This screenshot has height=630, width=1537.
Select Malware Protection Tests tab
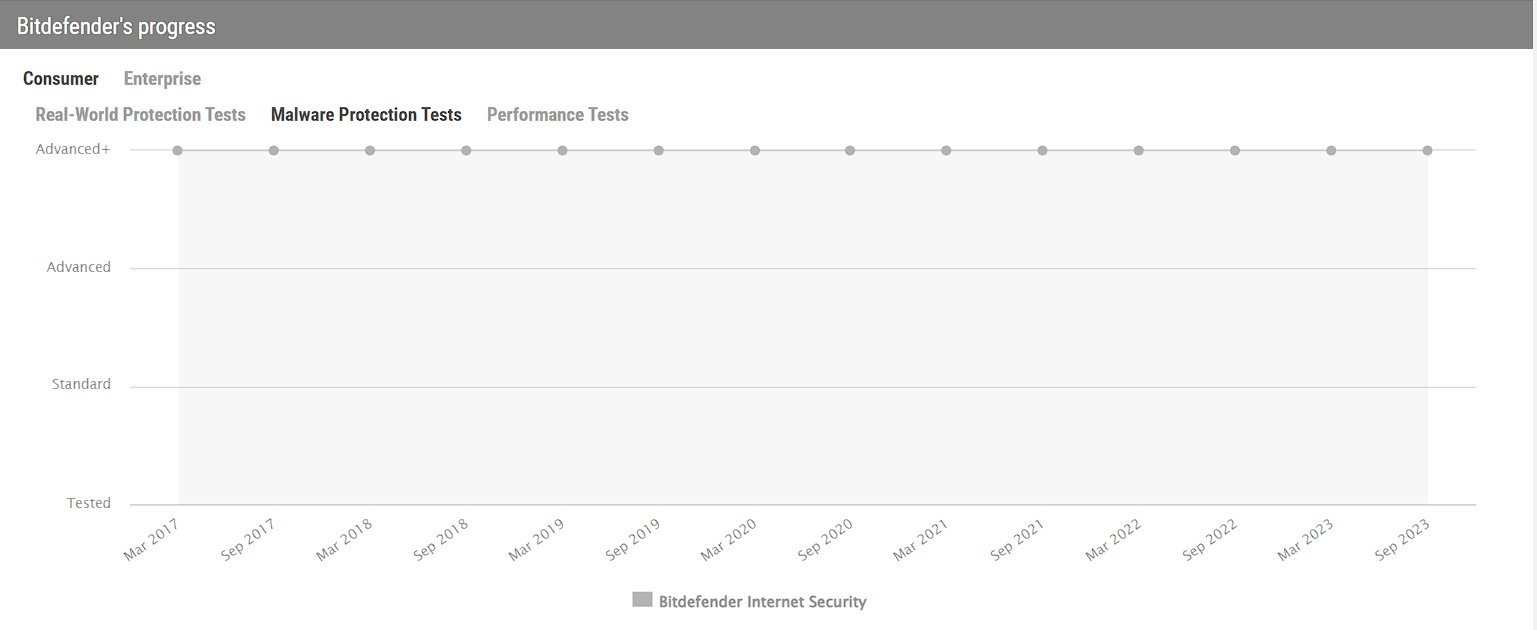pyautogui.click(x=366, y=115)
